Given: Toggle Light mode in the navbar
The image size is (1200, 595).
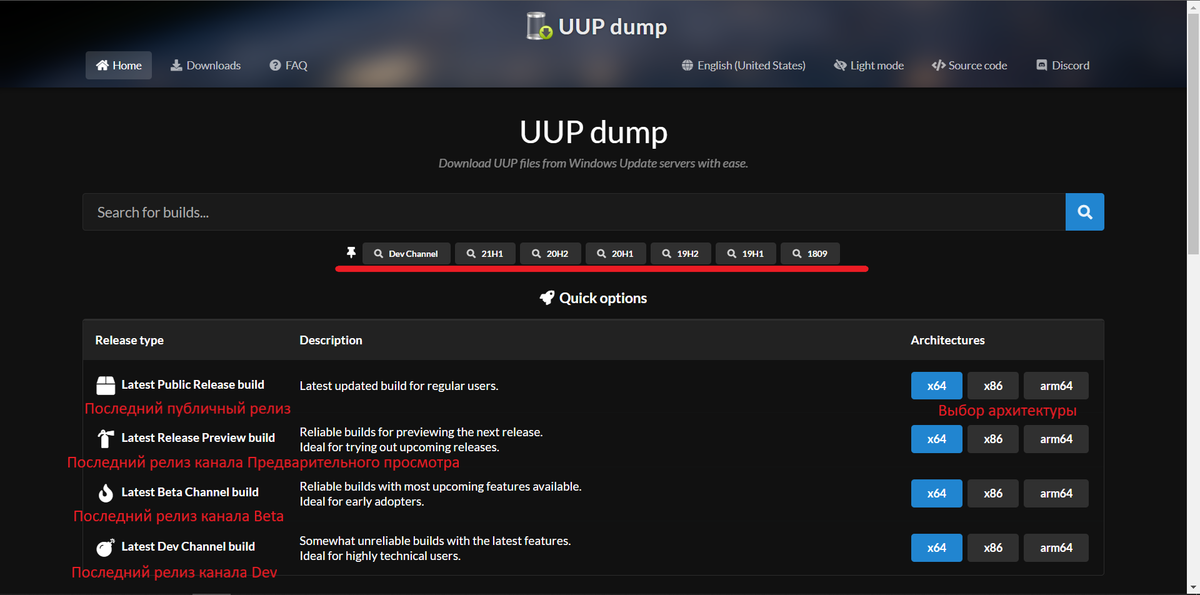Looking at the screenshot, I should pos(868,65).
